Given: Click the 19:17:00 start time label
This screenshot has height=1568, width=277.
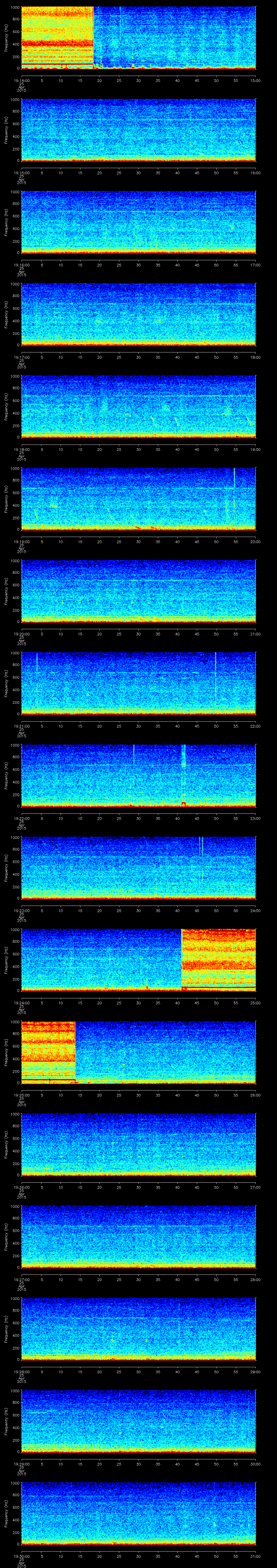Looking at the screenshot, I should point(21,357).
